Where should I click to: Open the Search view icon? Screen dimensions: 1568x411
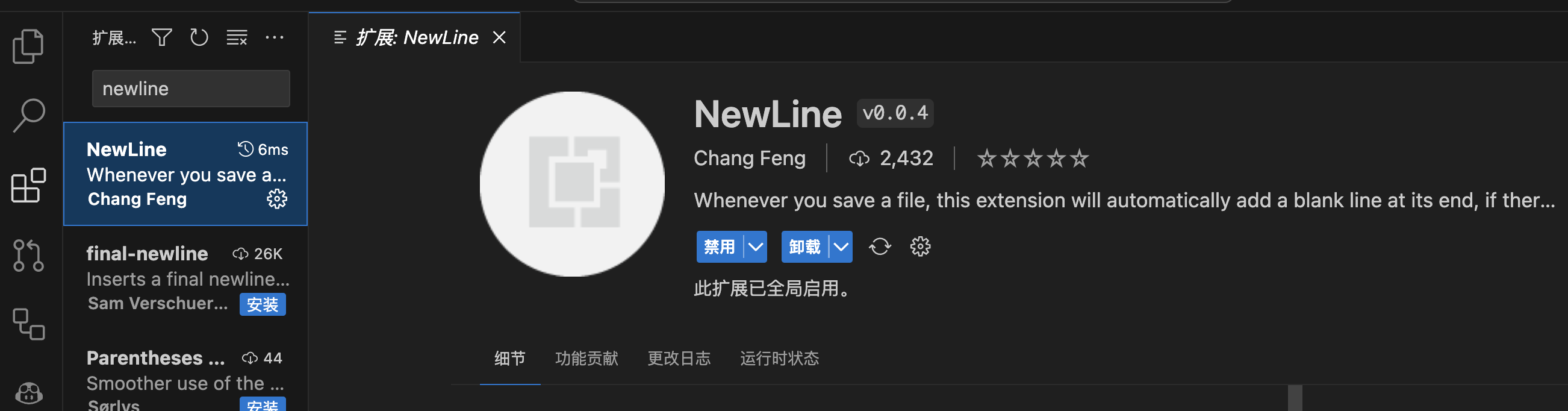(28, 116)
